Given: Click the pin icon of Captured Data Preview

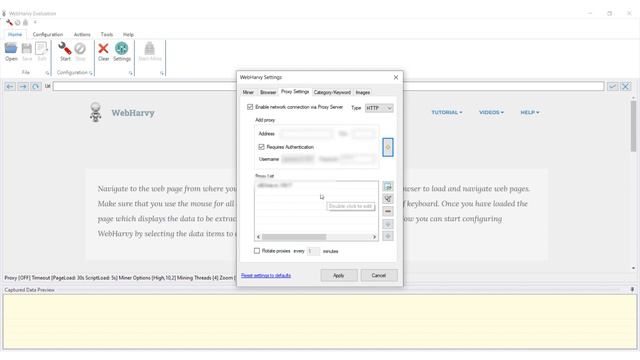Looking at the screenshot, I should pos(632,289).
